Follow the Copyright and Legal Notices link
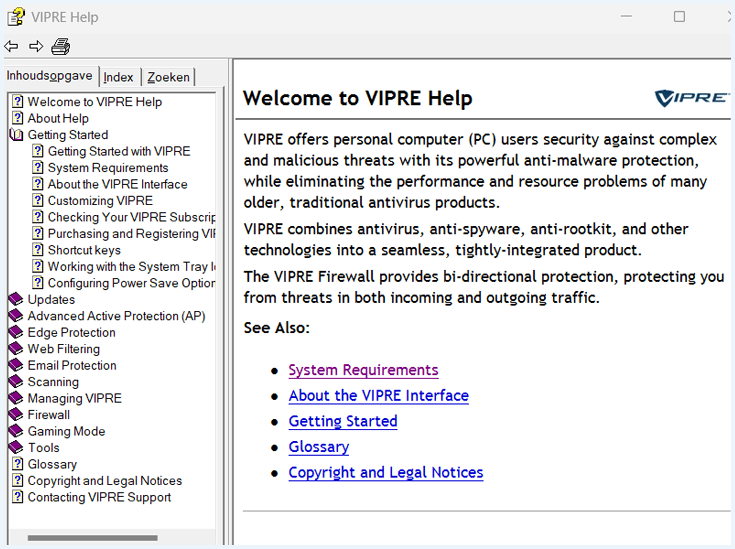 coord(386,473)
